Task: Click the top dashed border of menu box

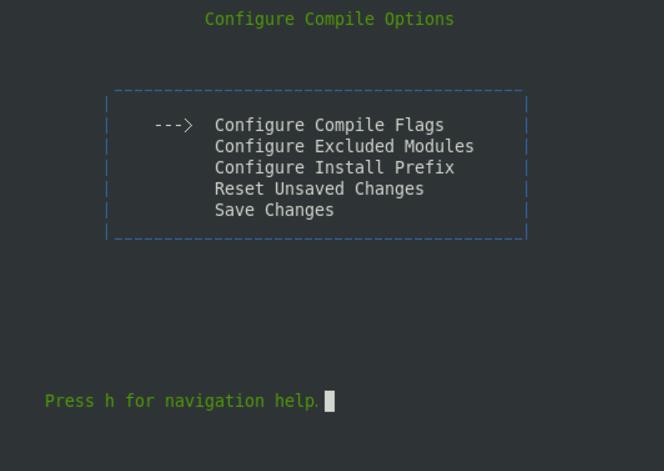Action: 318,90
